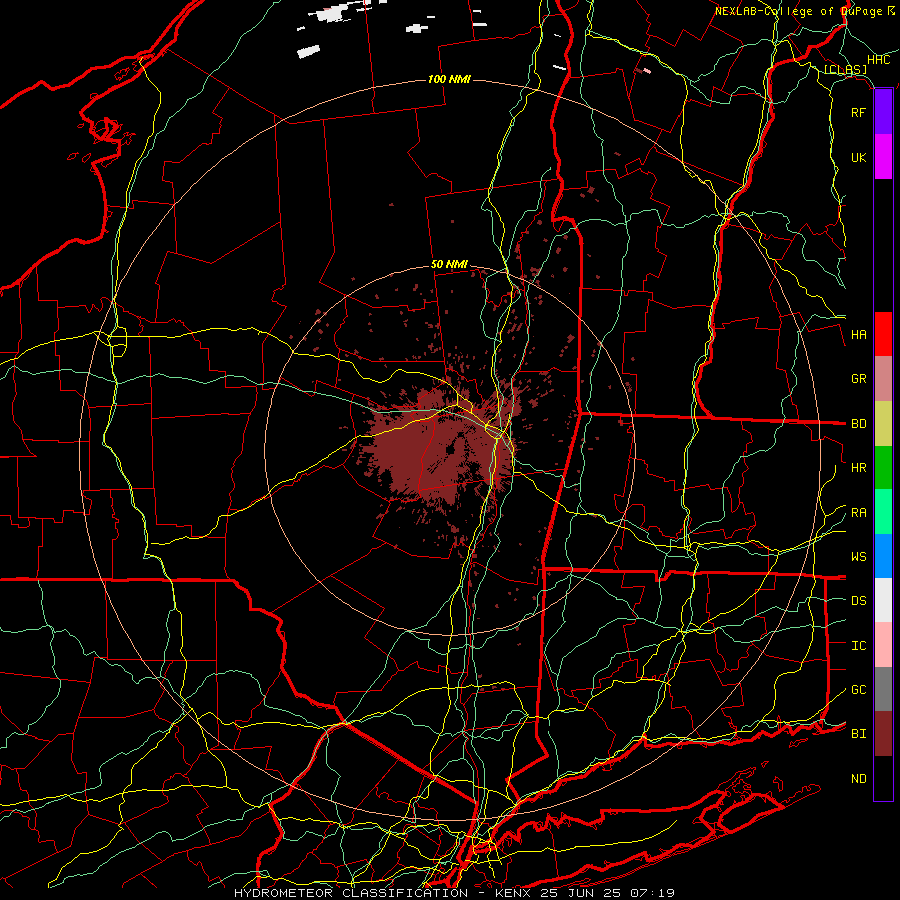Click the red HA legend swatch

pos(883,334)
